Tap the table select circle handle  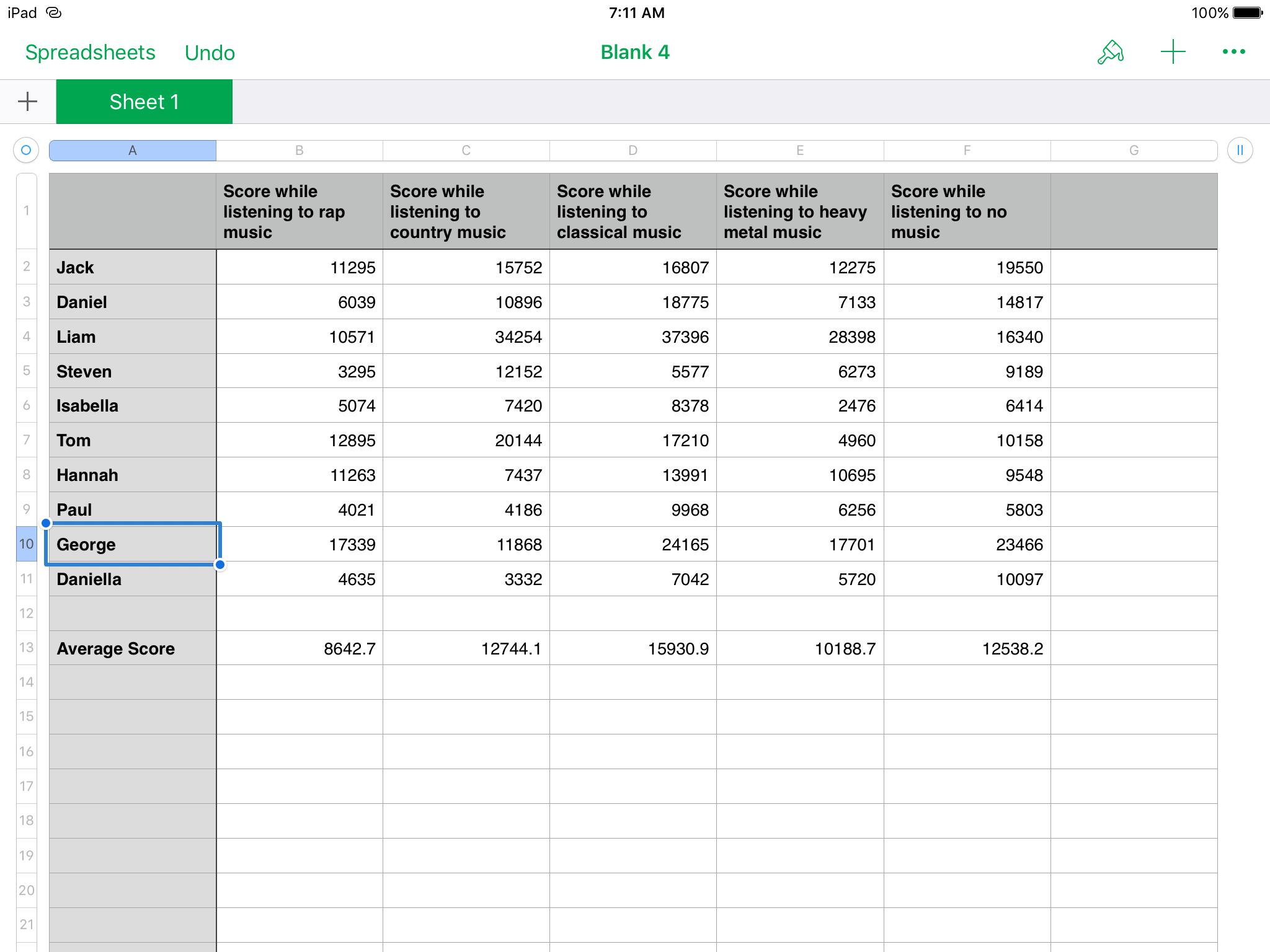click(x=26, y=150)
